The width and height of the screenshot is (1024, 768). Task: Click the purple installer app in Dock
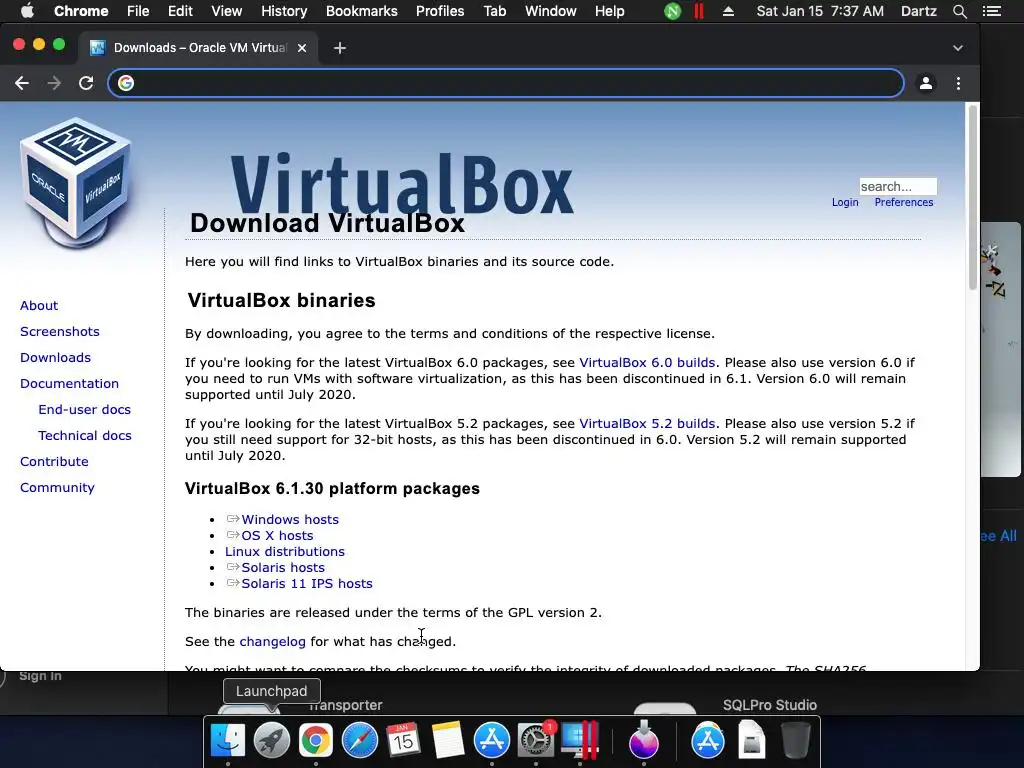tap(644, 741)
